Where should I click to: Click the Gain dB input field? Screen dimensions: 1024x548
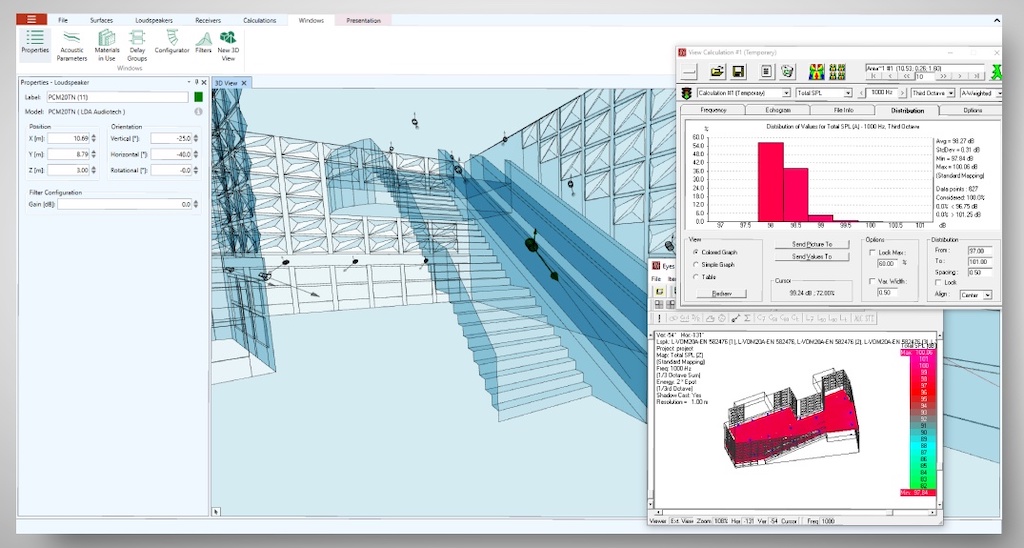(123, 204)
